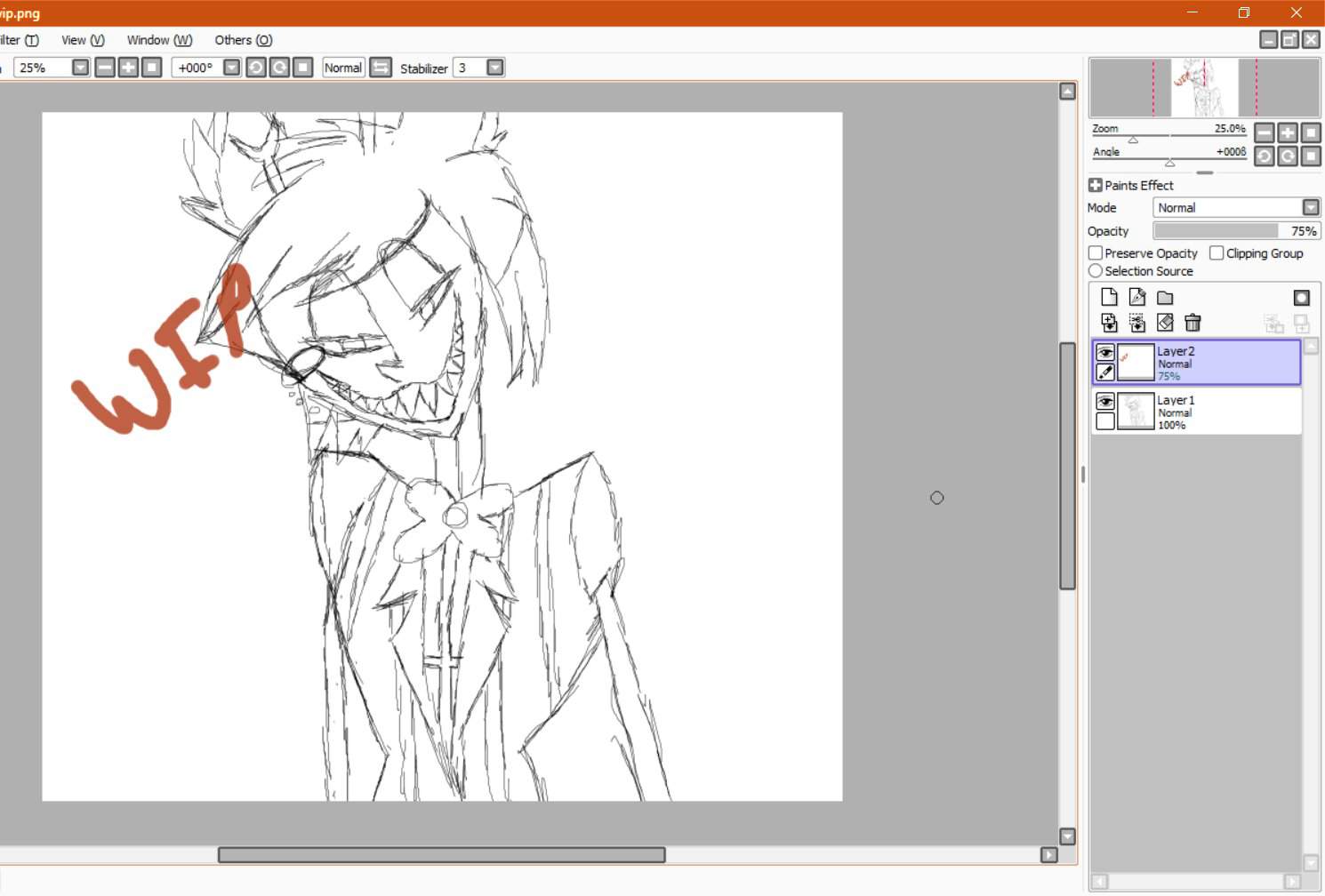Hide Layer1 using its eye icon
The width and height of the screenshot is (1325, 896).
[1105, 402]
